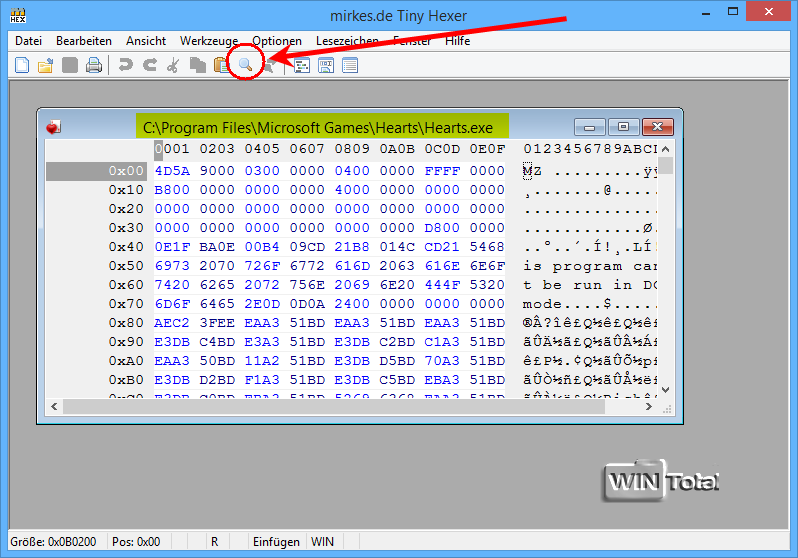Screen dimensions: 798x558
Task: Open the Datei menu
Action: (x=29, y=41)
